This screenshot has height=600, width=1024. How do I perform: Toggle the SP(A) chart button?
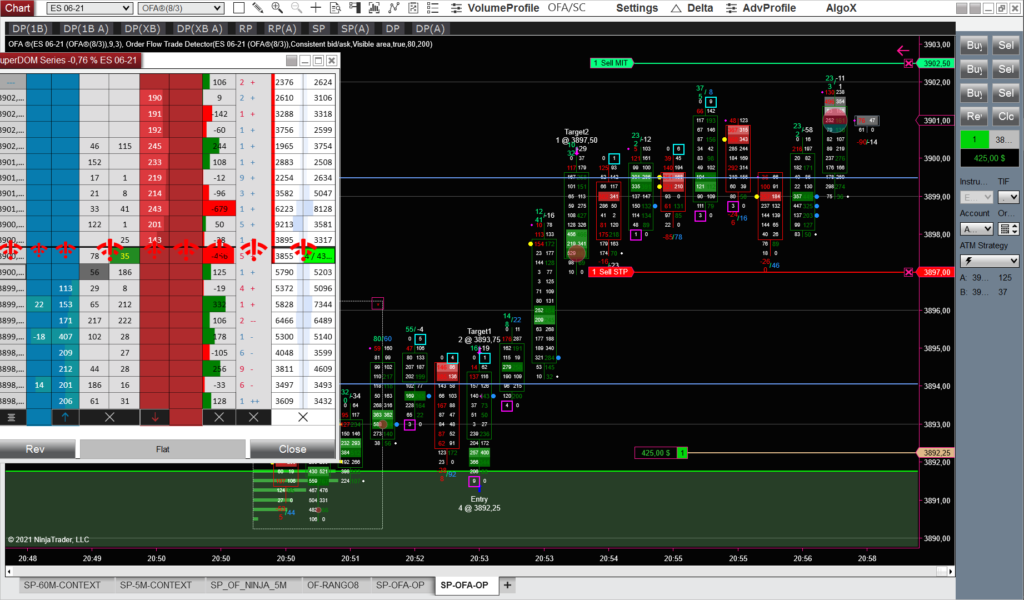point(355,29)
